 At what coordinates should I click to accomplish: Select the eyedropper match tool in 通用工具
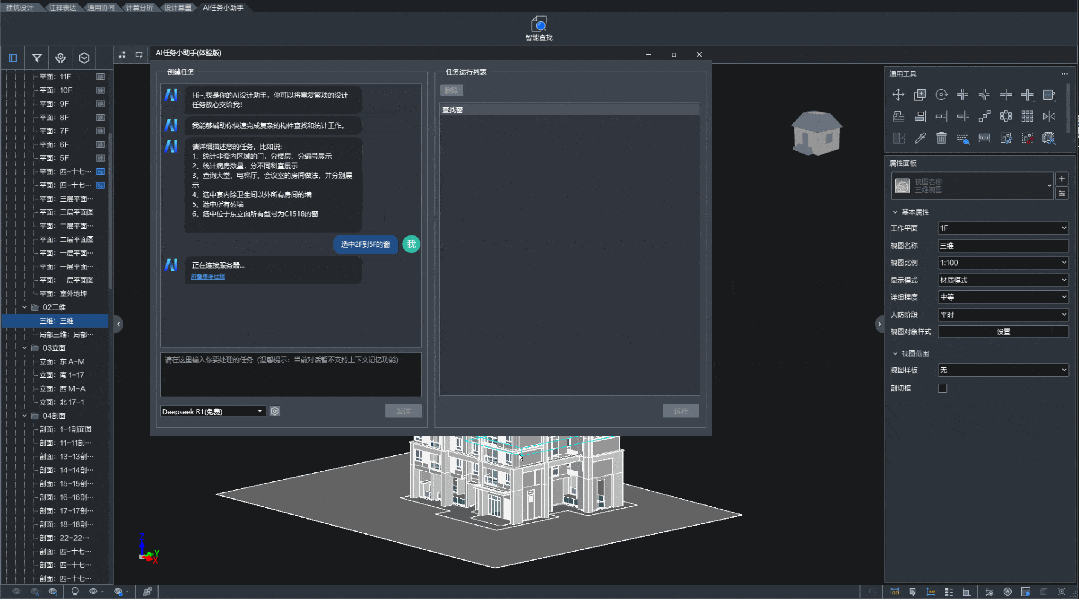coord(919,138)
